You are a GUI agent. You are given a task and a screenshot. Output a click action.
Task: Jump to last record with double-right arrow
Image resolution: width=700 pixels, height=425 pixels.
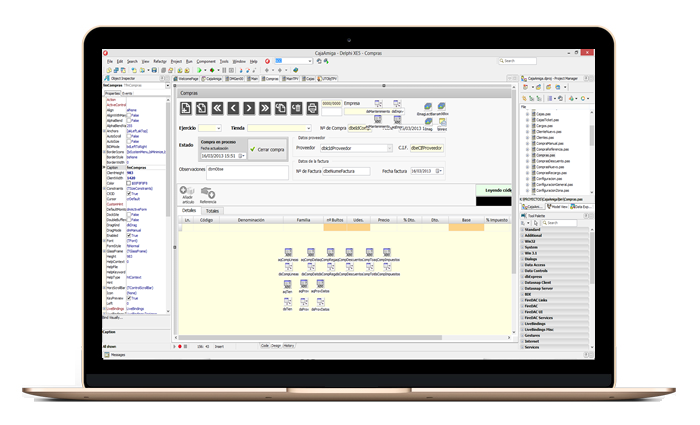(262, 107)
